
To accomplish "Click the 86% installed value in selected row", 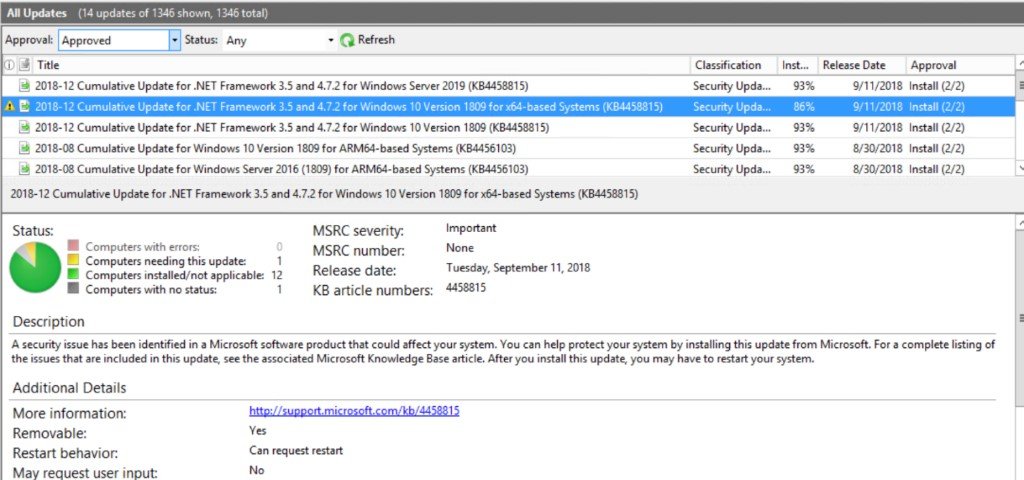I will 804,106.
